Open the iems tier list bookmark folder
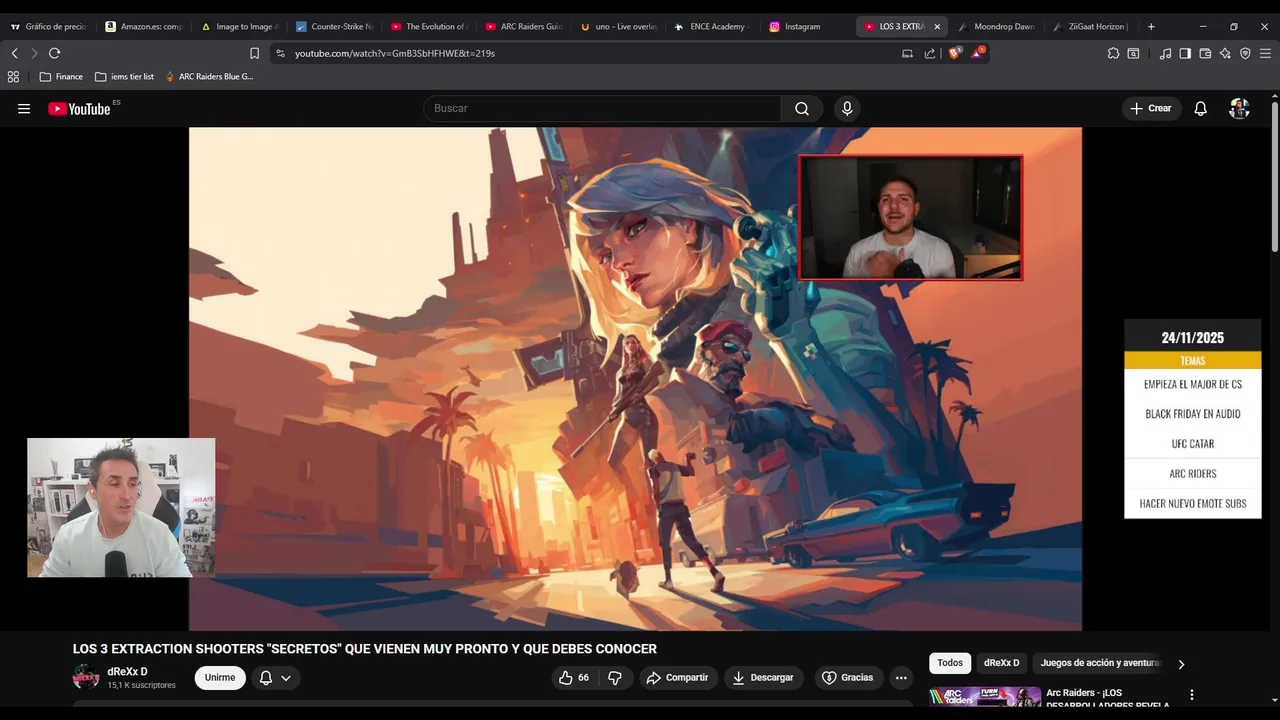Viewport: 1280px width, 720px height. (124, 76)
